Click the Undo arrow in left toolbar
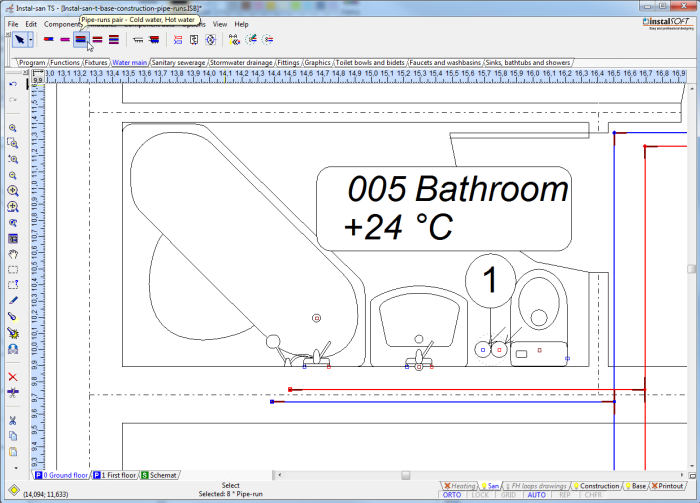700x503 pixels. [13, 84]
